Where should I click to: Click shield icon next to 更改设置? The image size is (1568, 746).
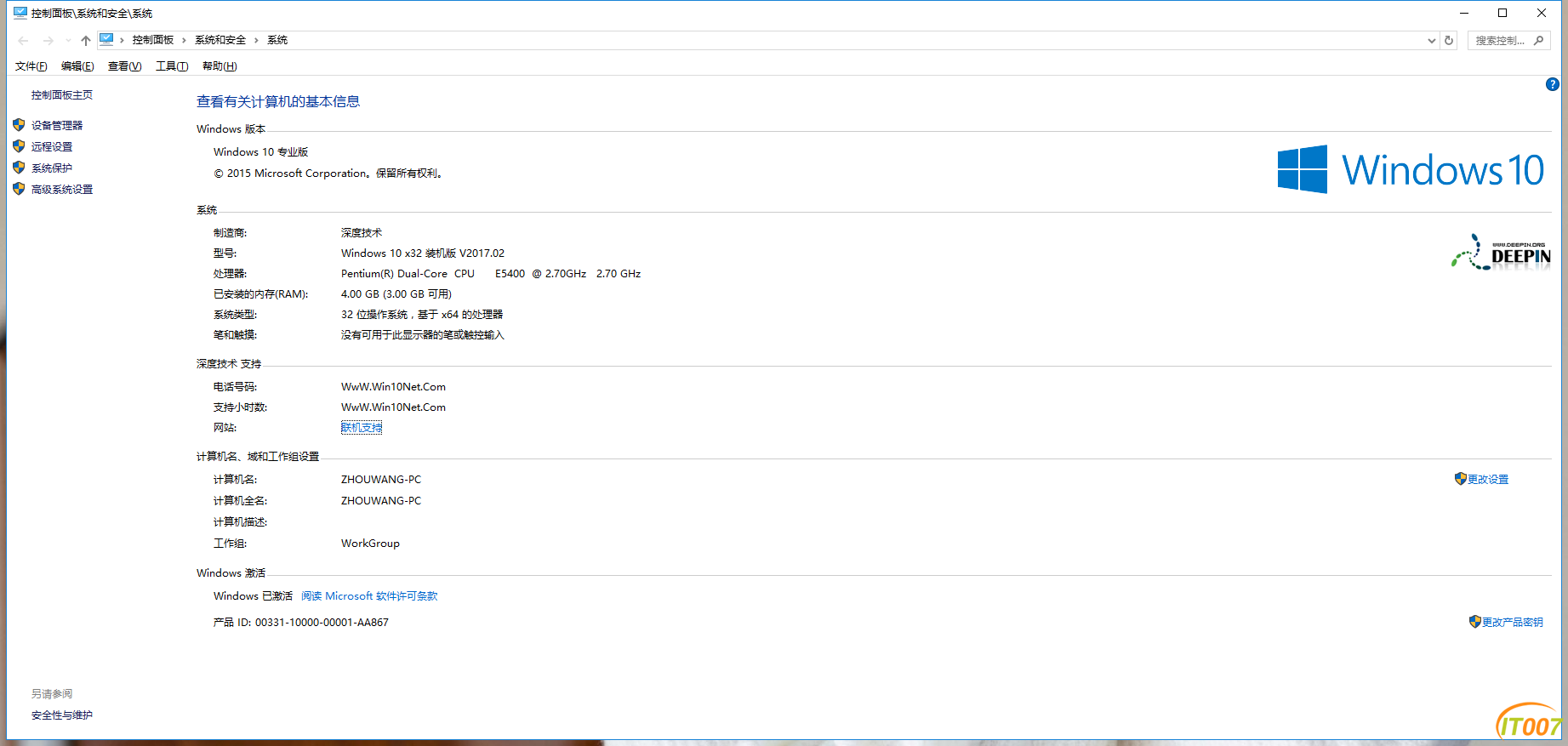[x=1461, y=479]
